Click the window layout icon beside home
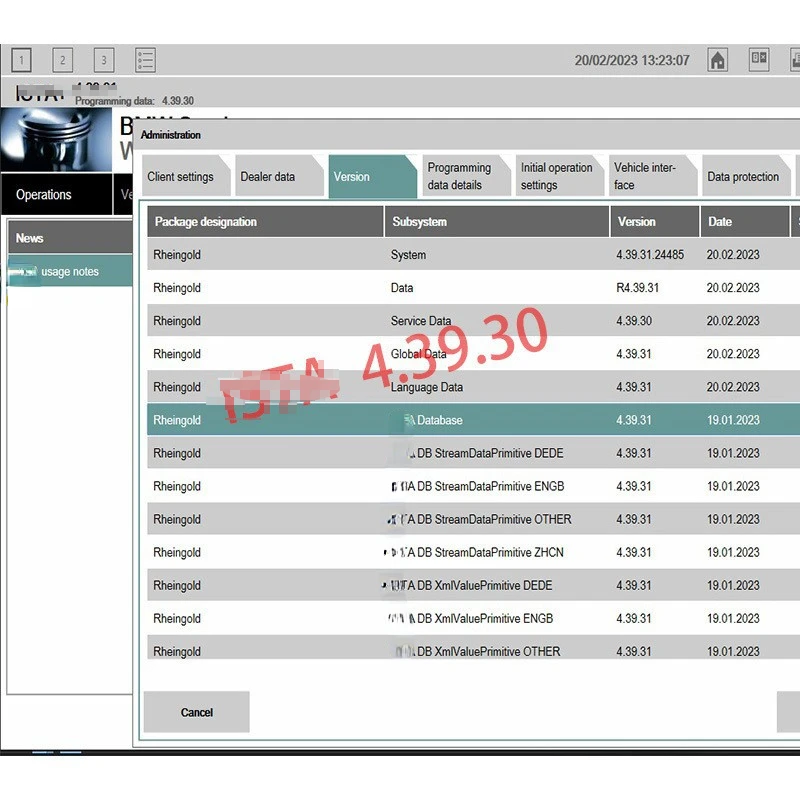 759,60
